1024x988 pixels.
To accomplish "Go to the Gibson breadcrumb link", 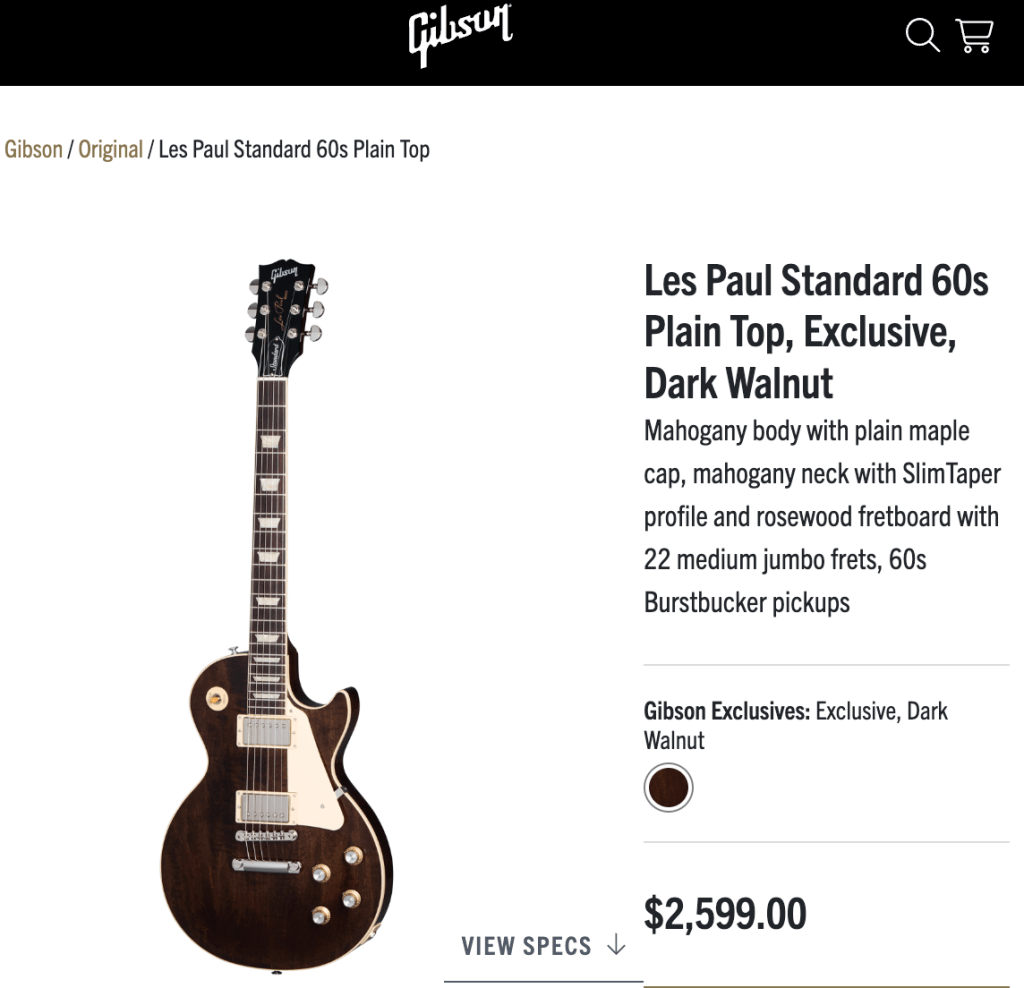I will click(x=33, y=150).
